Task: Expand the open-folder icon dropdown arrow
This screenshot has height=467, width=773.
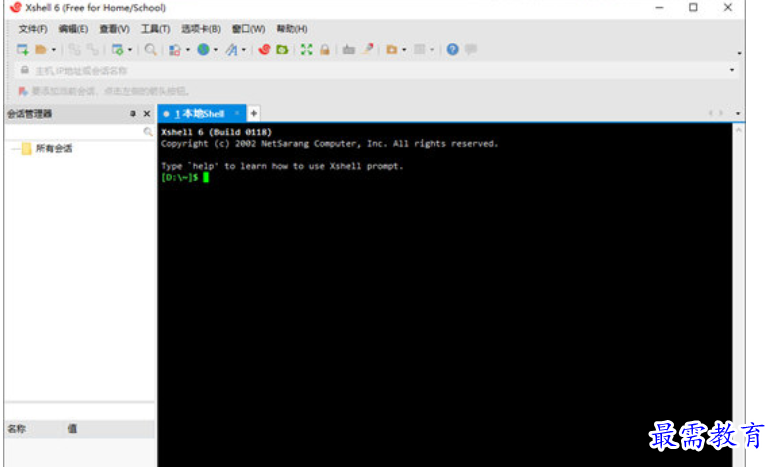Action: tap(53, 50)
